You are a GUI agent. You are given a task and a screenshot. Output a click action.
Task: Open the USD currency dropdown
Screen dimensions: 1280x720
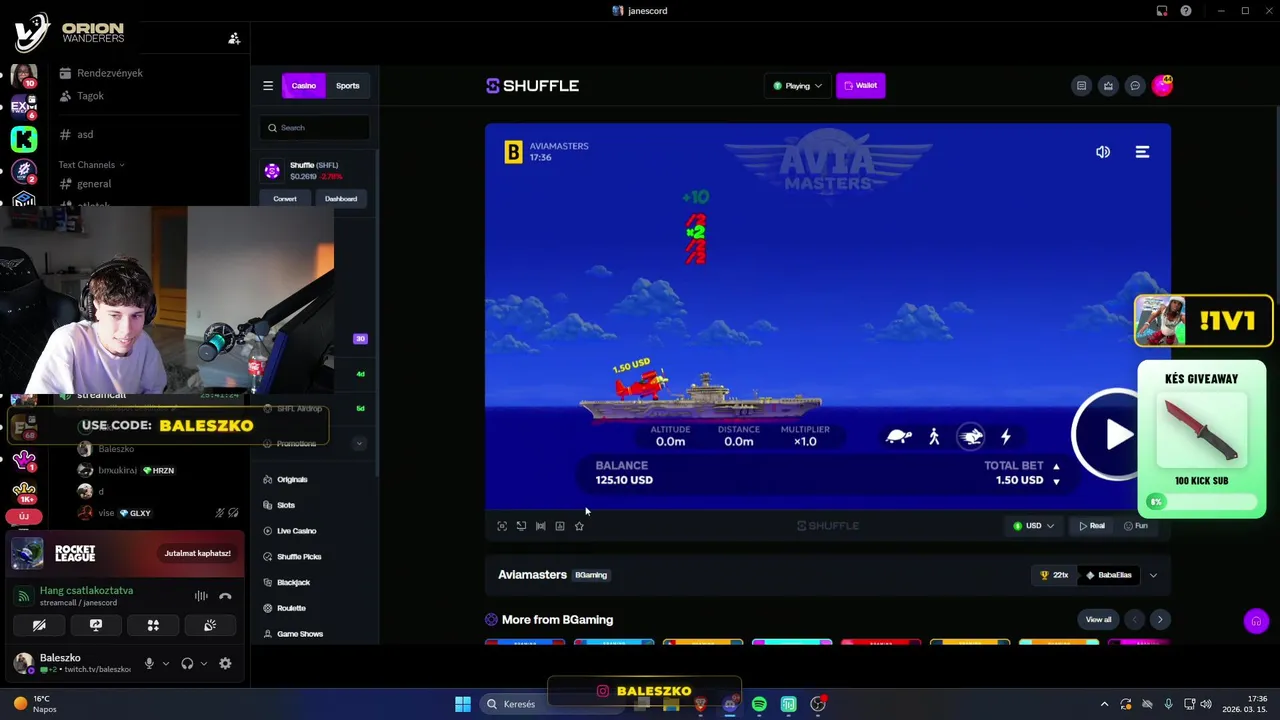[1034, 526]
